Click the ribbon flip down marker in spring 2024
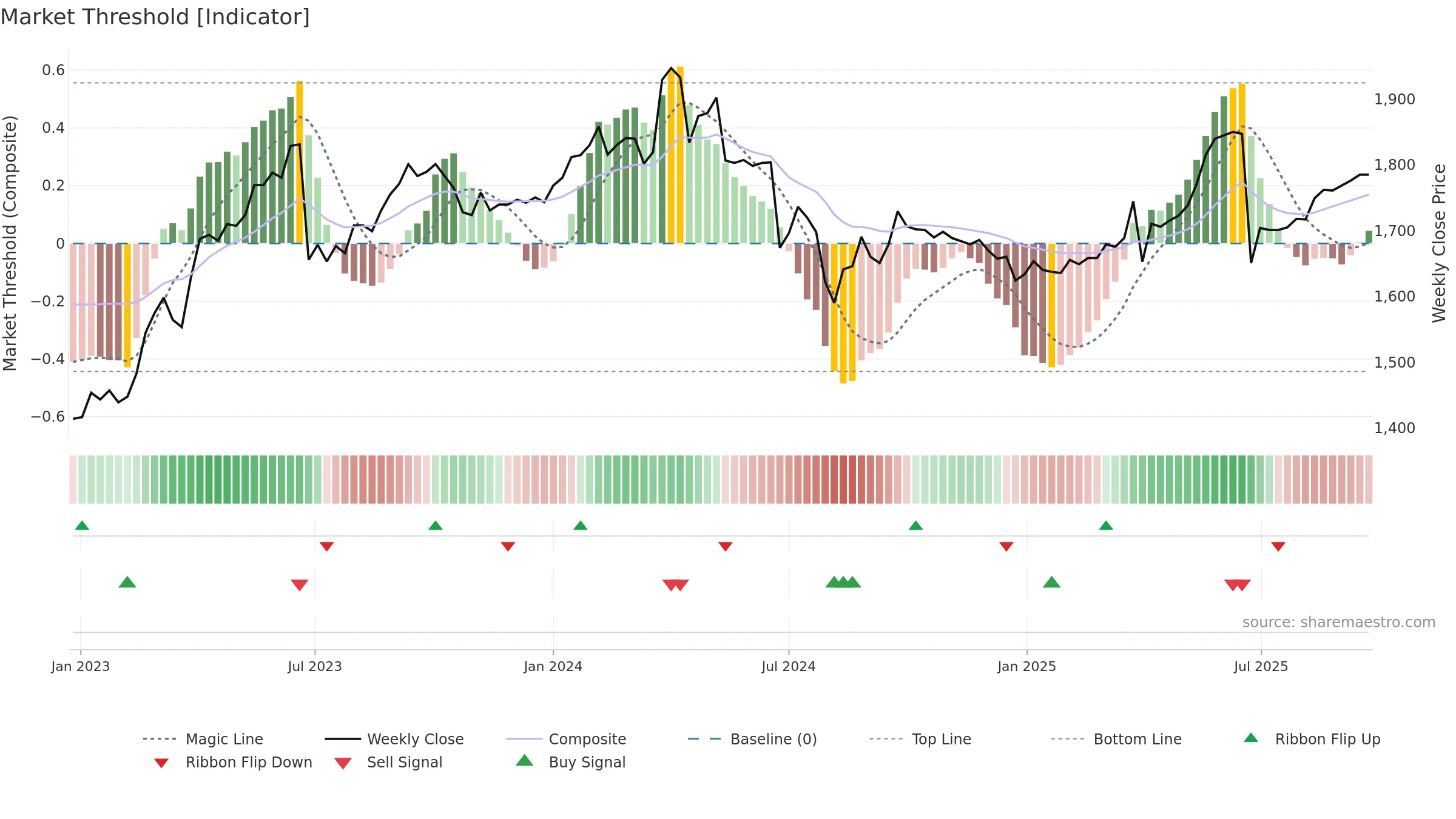Viewport: 1456px width, 819px height. (726, 547)
